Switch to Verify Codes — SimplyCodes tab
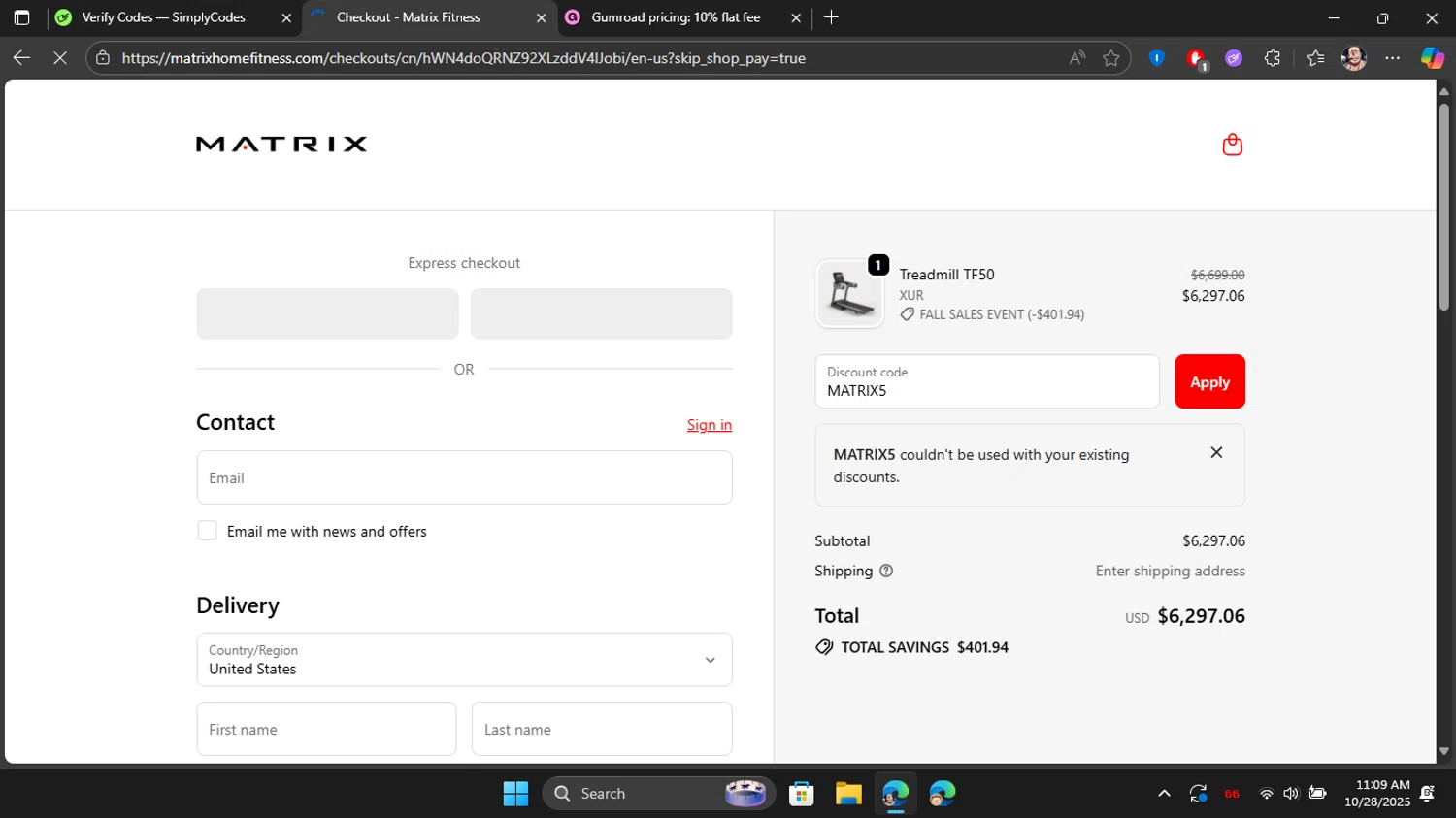 click(163, 17)
